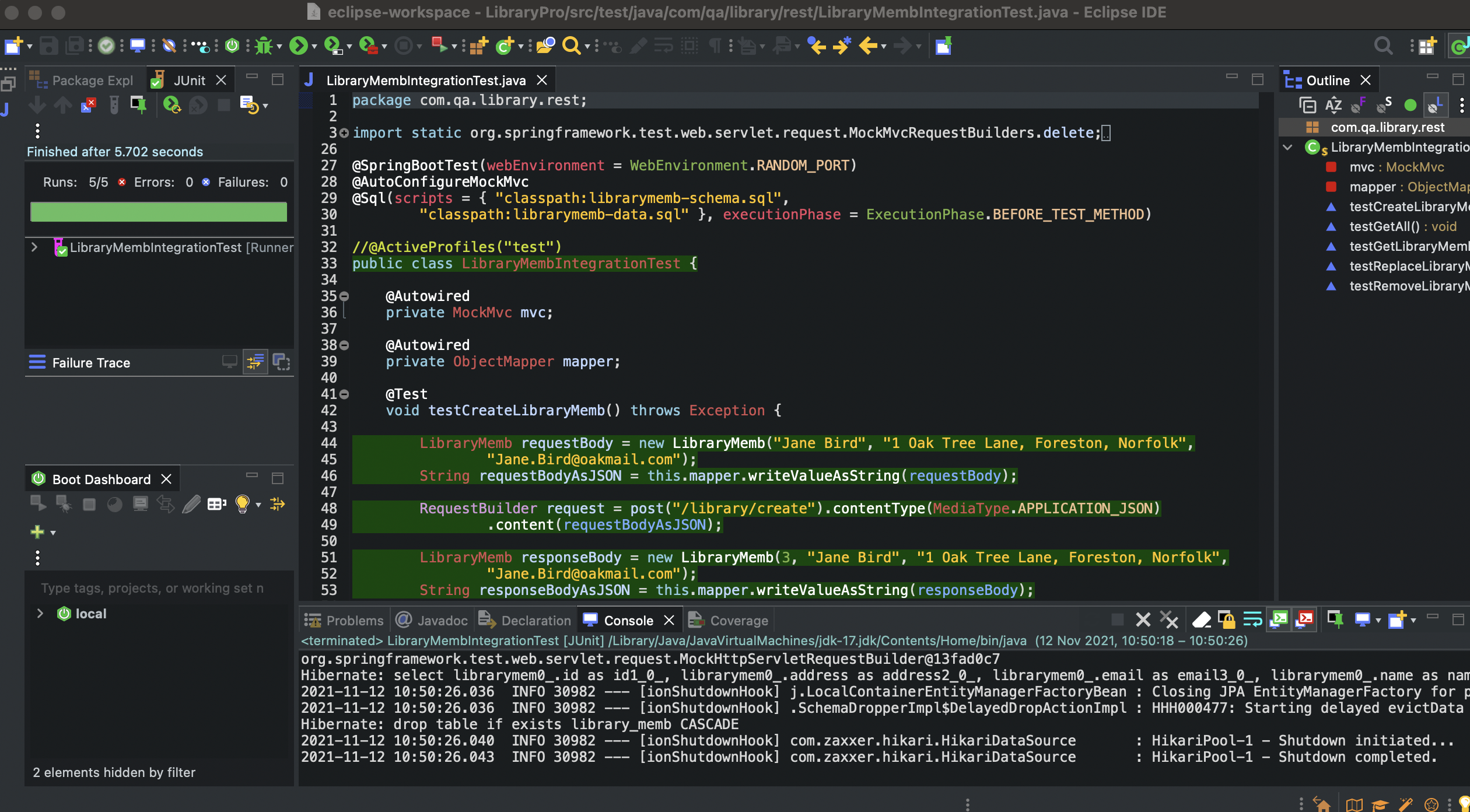Screen dimensions: 1470x812
Task: Click the Next Edit Location arrow icon
Action: pos(842,45)
